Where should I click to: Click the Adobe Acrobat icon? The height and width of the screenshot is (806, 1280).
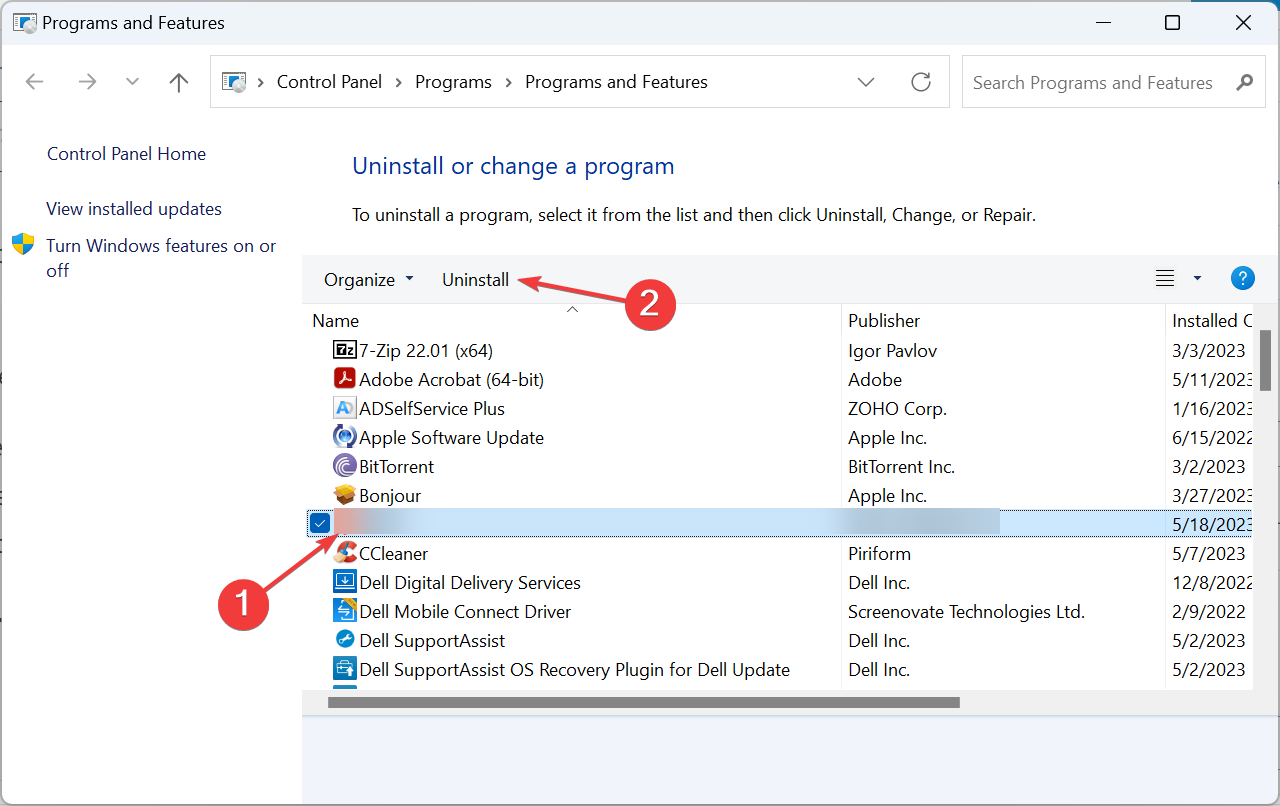[x=345, y=380]
